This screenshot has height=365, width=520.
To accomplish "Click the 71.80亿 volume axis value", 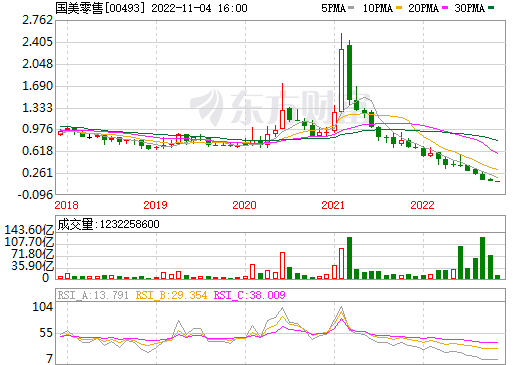I will coord(32,254).
